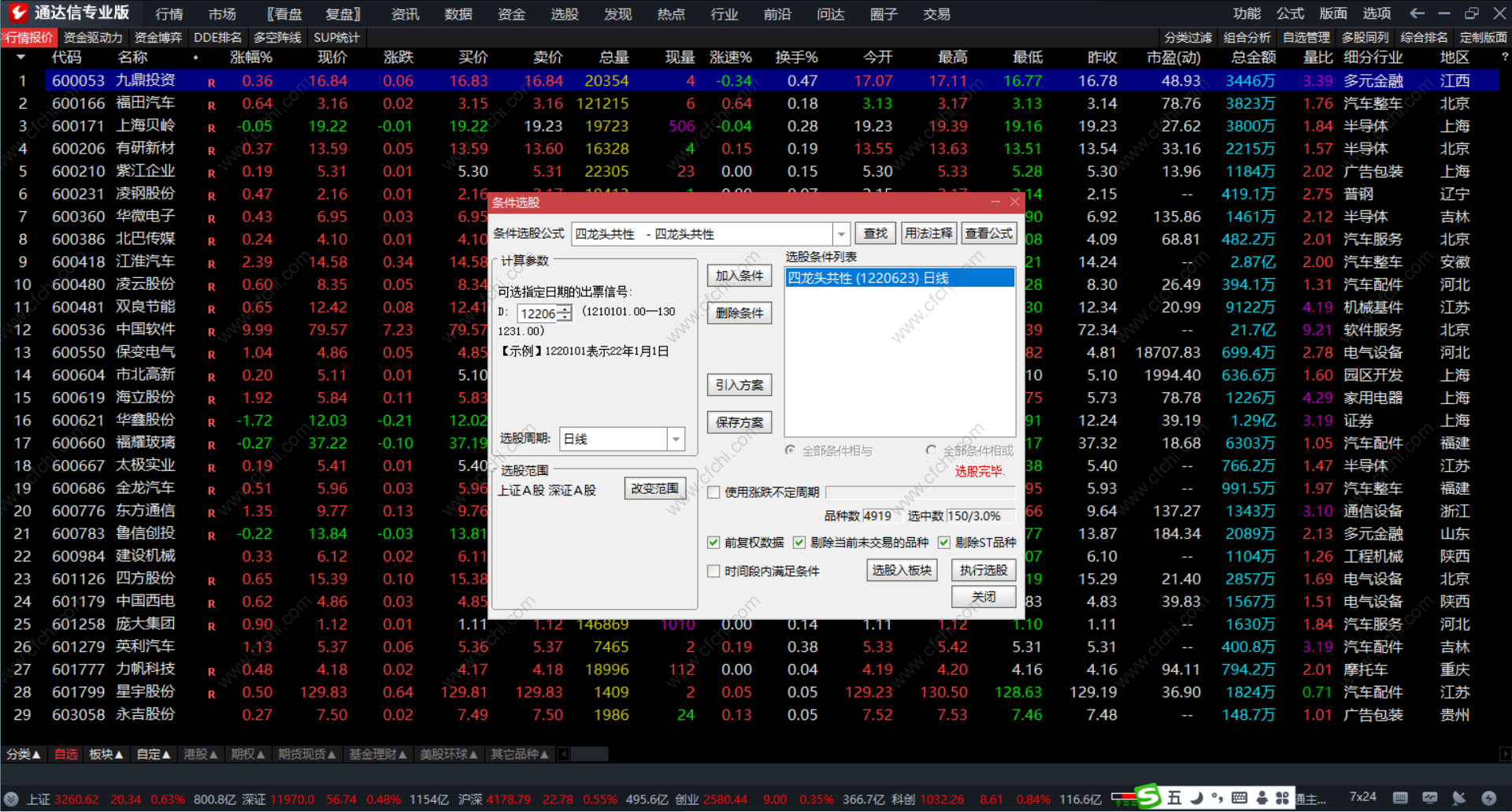Minimize the 条件选股 dialog
Screen dimensions: 1512x812
pyautogui.click(x=995, y=202)
